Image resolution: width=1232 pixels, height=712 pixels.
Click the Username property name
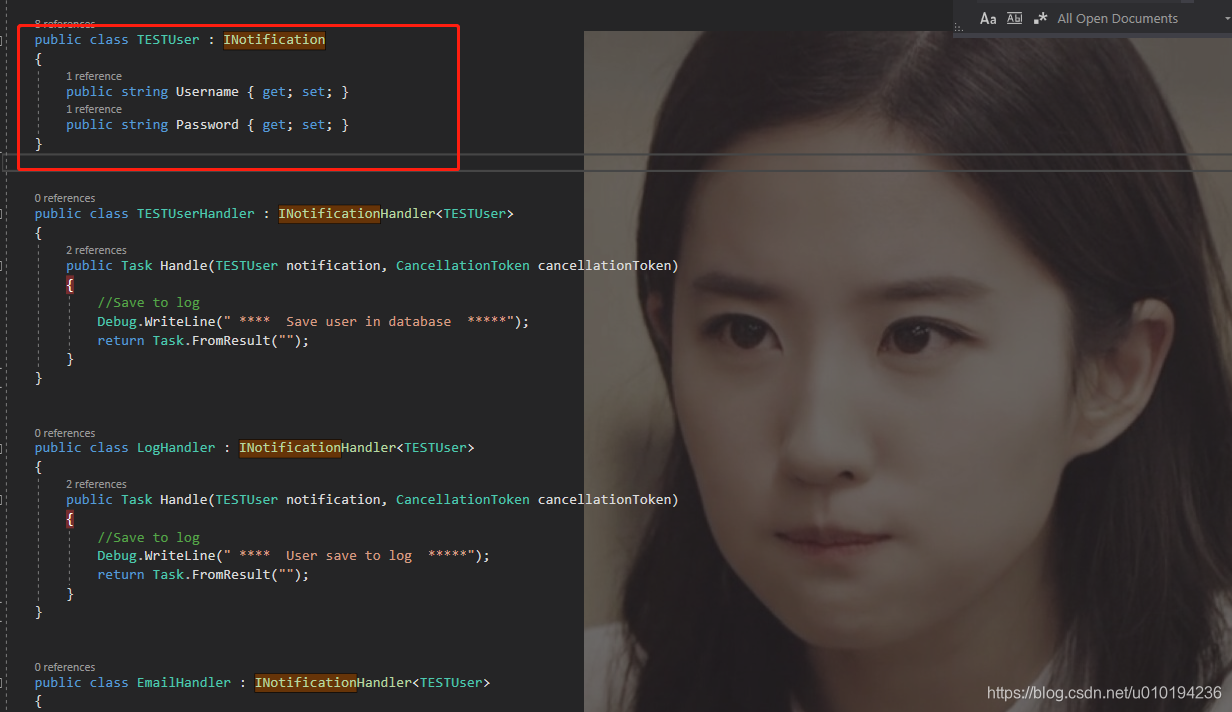point(207,92)
